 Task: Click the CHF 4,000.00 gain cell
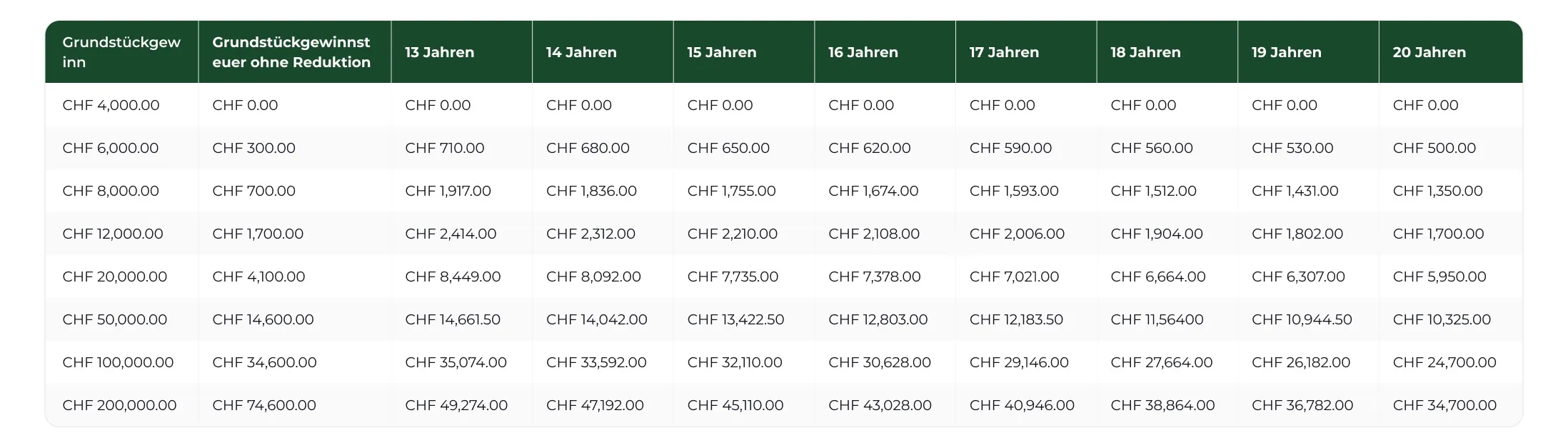(121, 105)
